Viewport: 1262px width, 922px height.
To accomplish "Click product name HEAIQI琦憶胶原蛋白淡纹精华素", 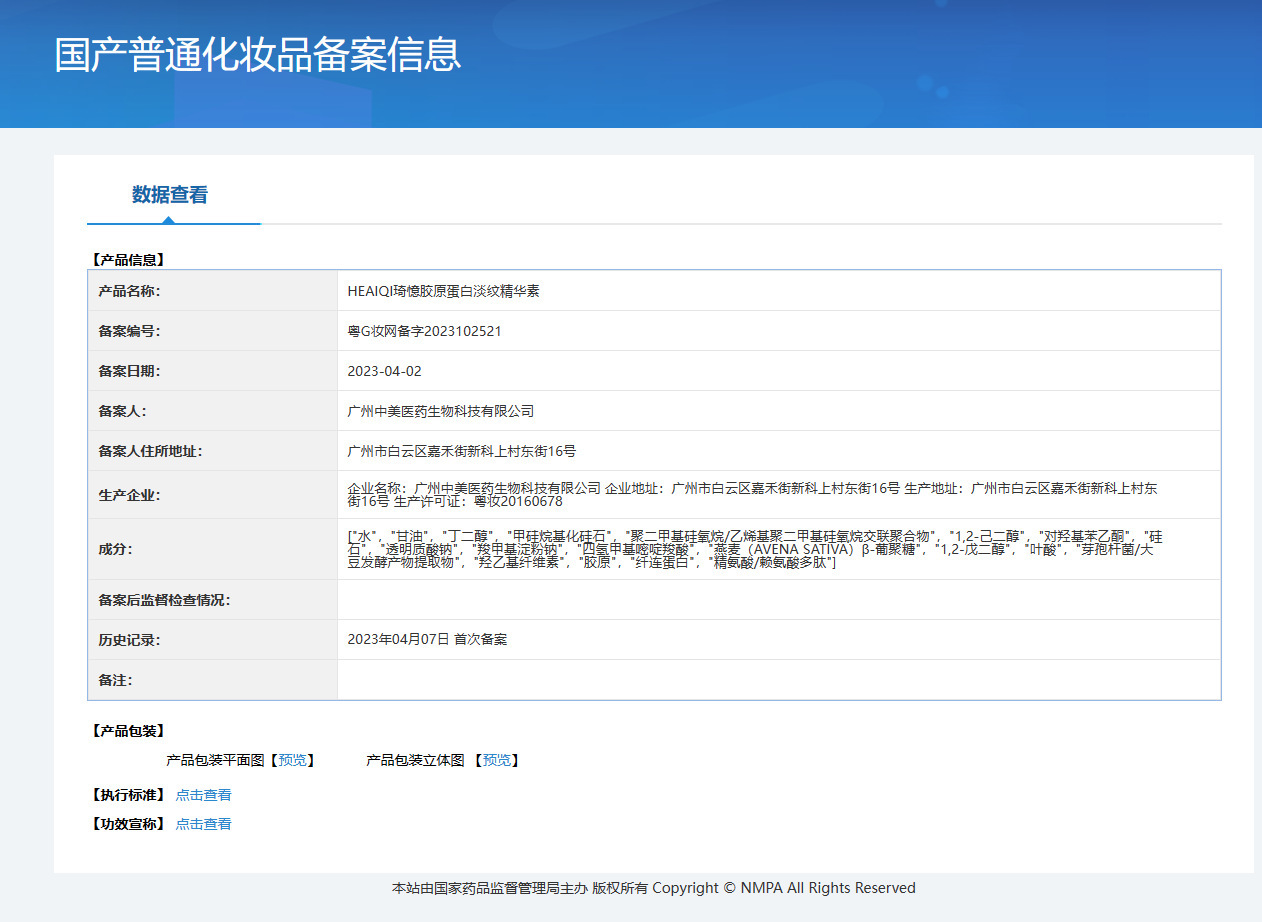I will pos(443,291).
